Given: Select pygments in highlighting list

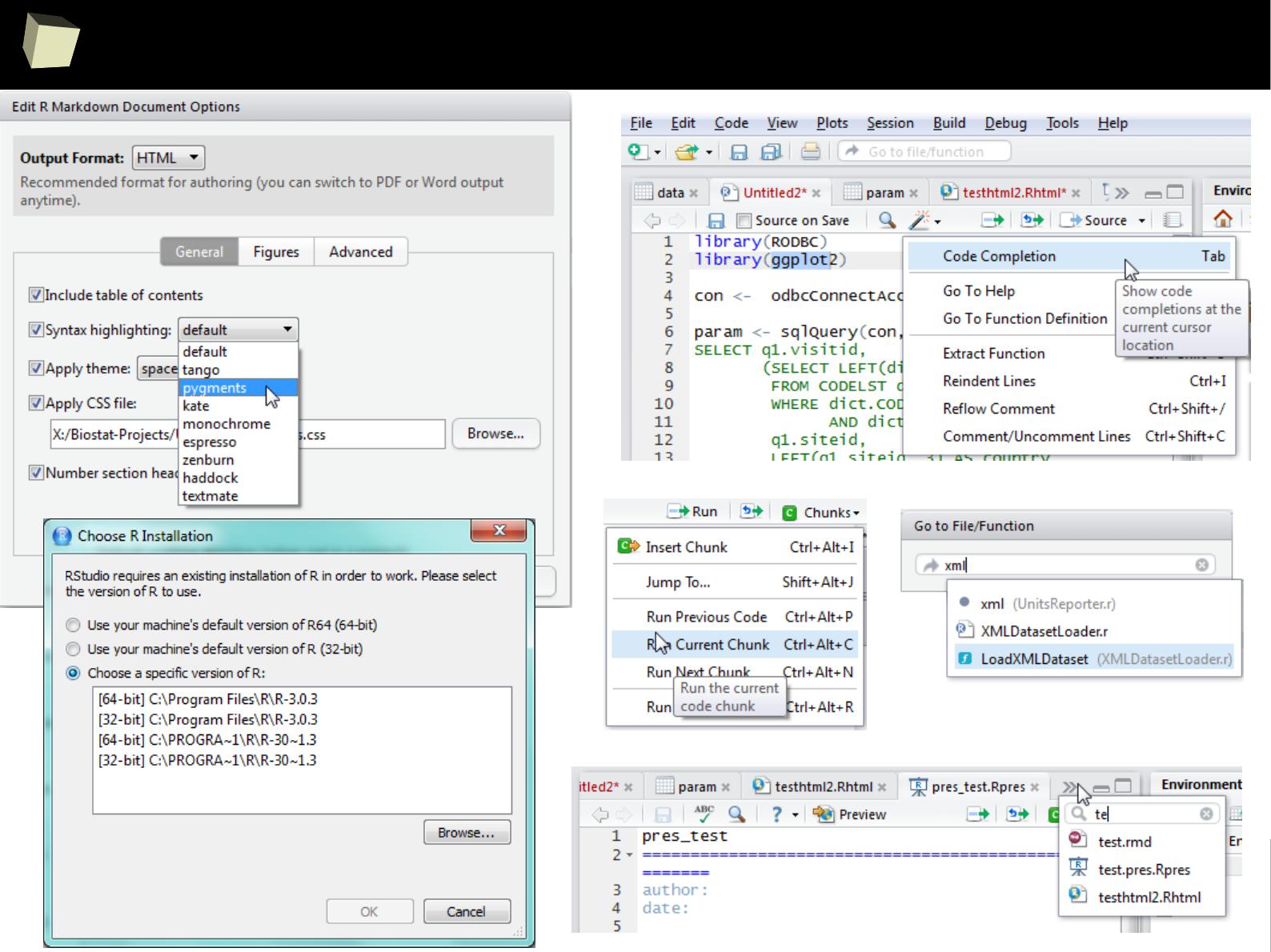Looking at the screenshot, I should pos(239,387).
